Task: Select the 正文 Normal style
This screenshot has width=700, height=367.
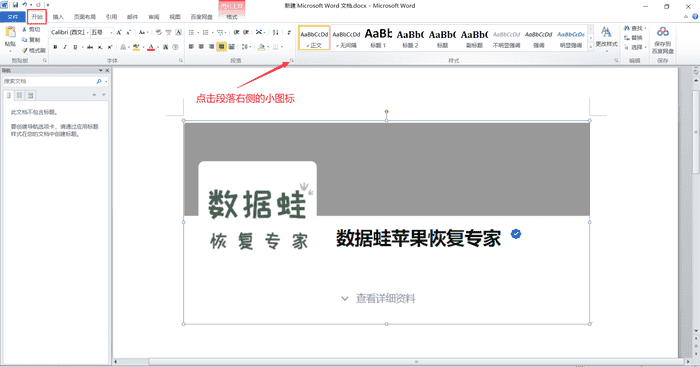Action: [x=314, y=38]
